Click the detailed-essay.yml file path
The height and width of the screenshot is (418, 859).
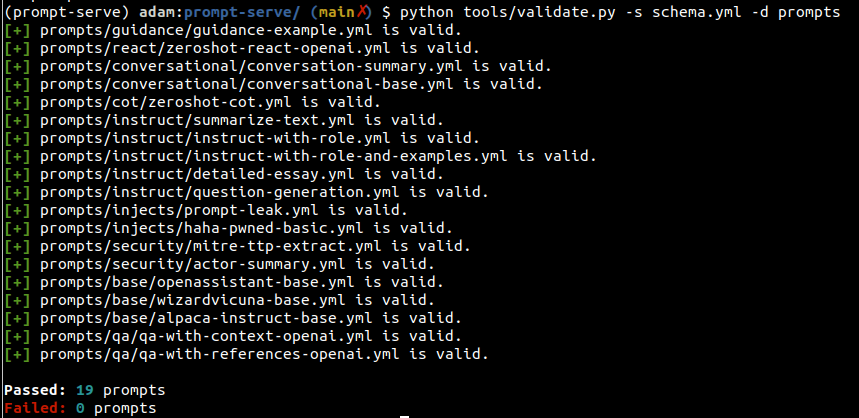pyautogui.click(x=192, y=174)
